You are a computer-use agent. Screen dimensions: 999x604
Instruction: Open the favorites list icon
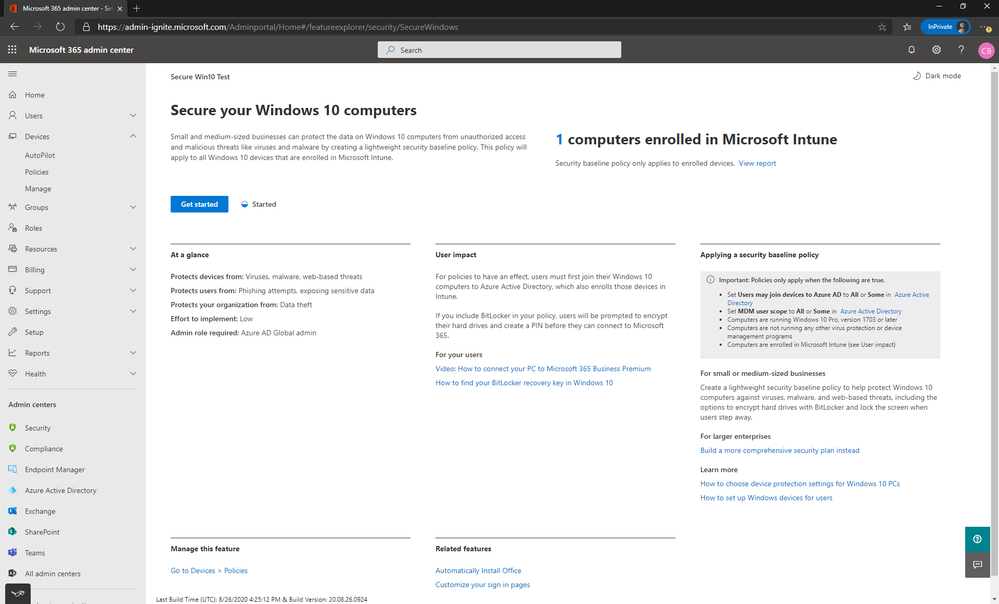point(907,27)
